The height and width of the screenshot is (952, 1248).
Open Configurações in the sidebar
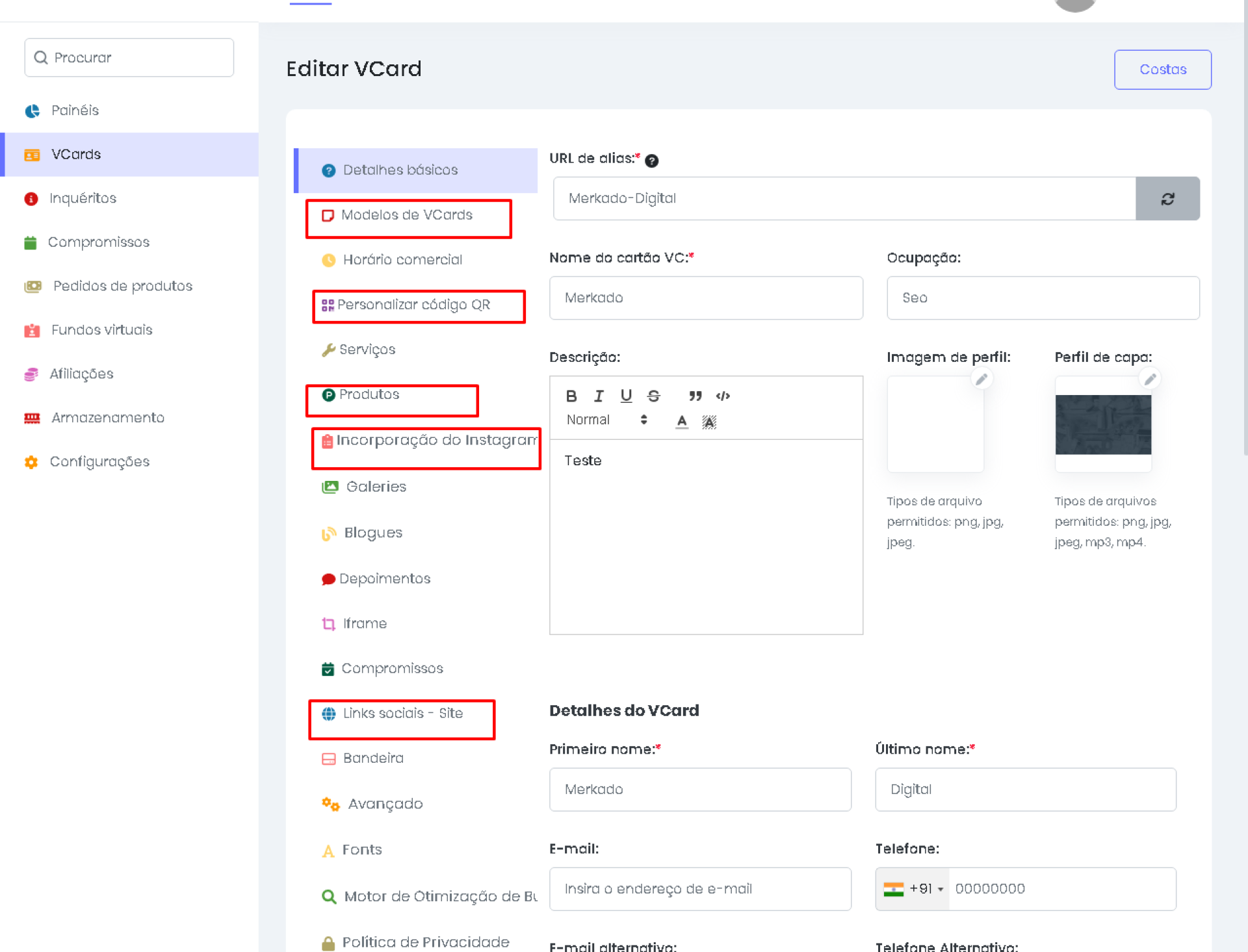[99, 462]
